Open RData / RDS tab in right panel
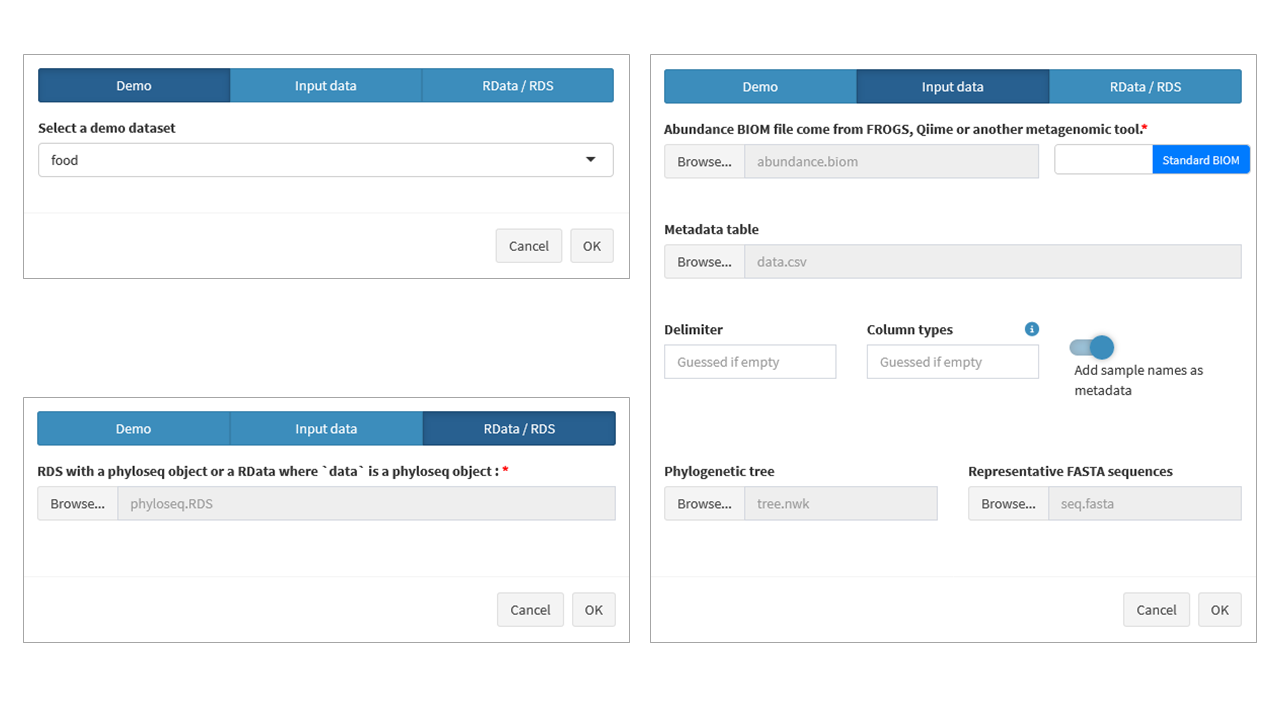The height and width of the screenshot is (720, 1280). [x=1145, y=87]
